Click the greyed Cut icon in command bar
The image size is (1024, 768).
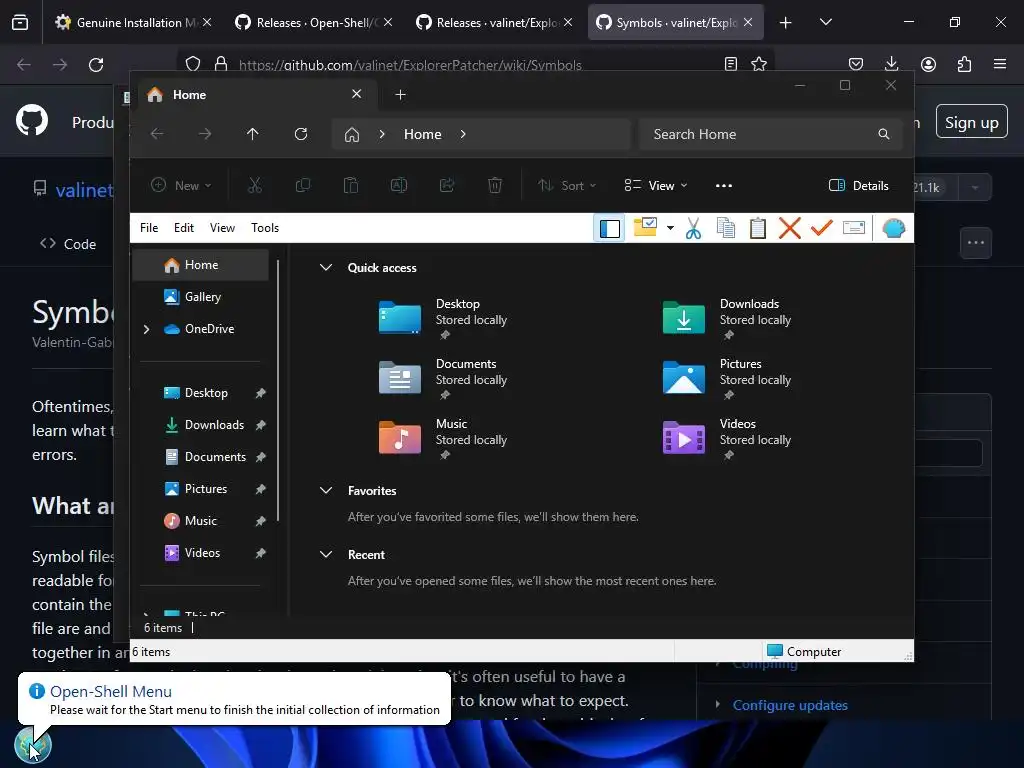(255, 185)
